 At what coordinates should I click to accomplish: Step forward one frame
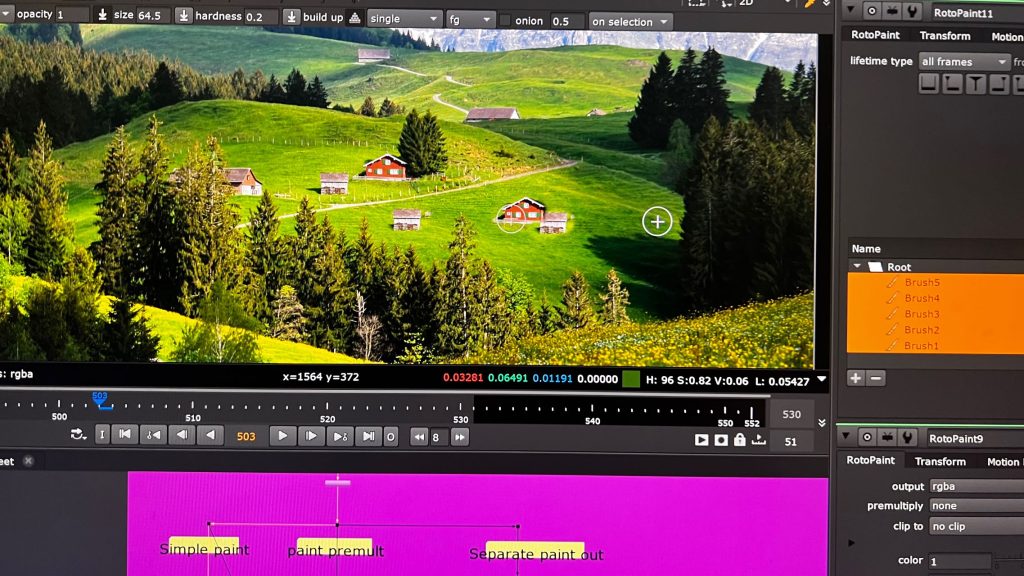click(x=312, y=436)
